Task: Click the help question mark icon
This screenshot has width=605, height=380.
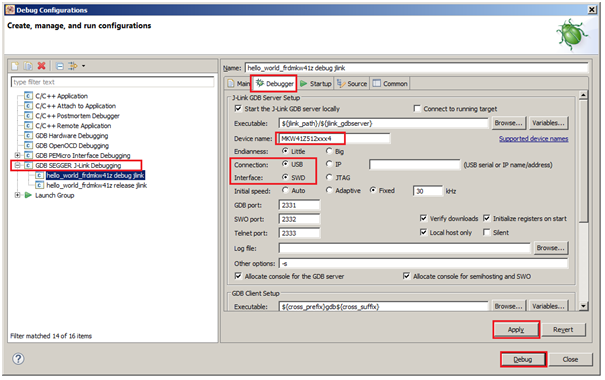Action: click(x=18, y=359)
